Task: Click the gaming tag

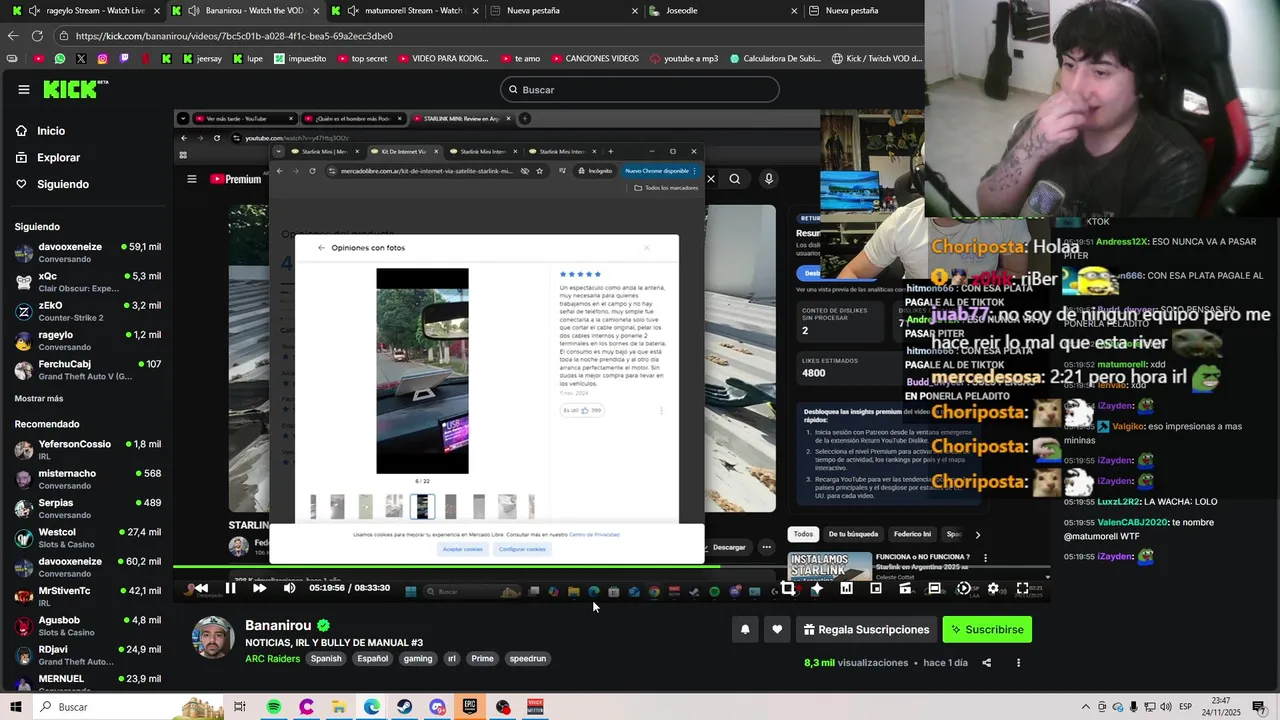Action: [x=418, y=659]
